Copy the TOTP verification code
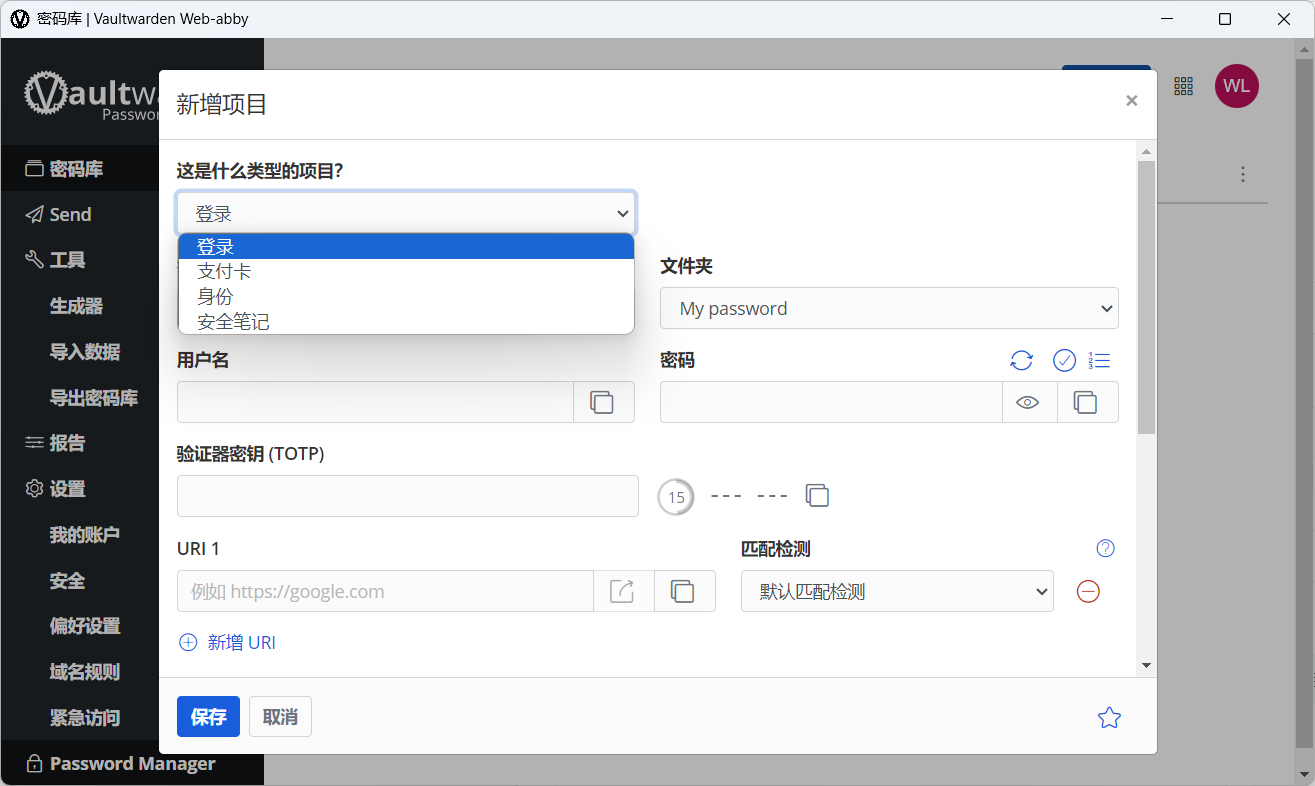This screenshot has height=786, width=1315. [818, 496]
